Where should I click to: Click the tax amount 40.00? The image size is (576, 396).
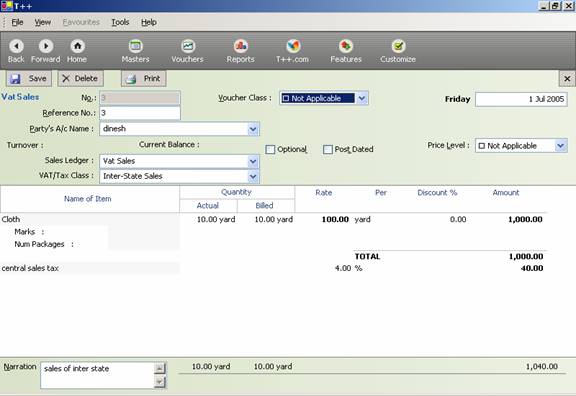[x=532, y=268]
